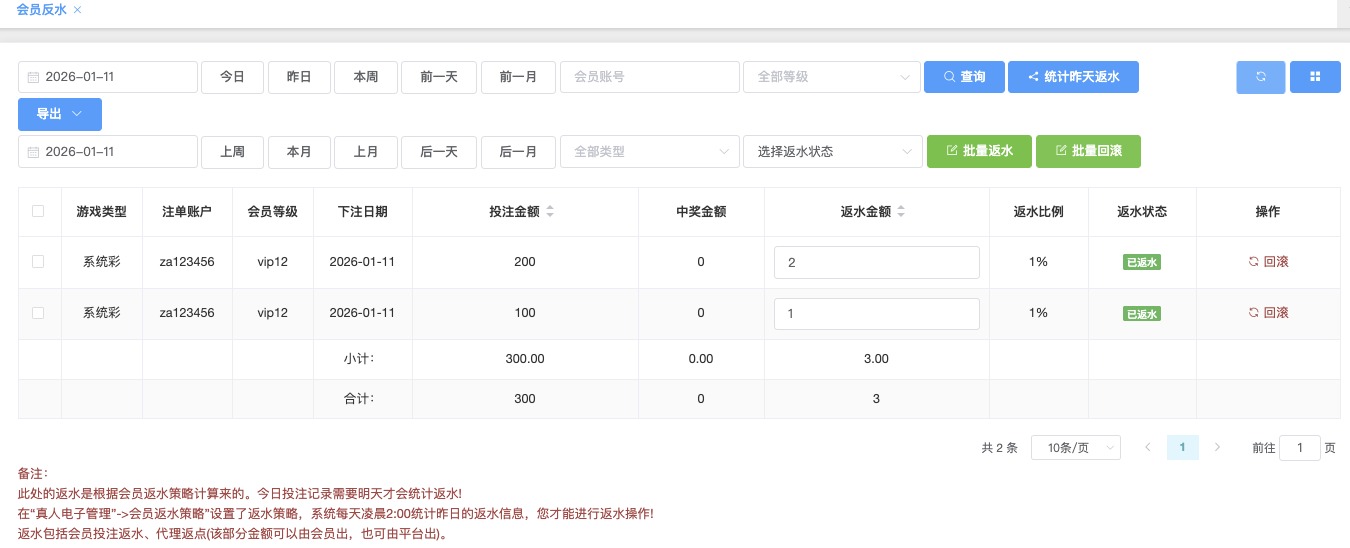
Task: Open the grid column settings icon
Action: coord(1315,77)
